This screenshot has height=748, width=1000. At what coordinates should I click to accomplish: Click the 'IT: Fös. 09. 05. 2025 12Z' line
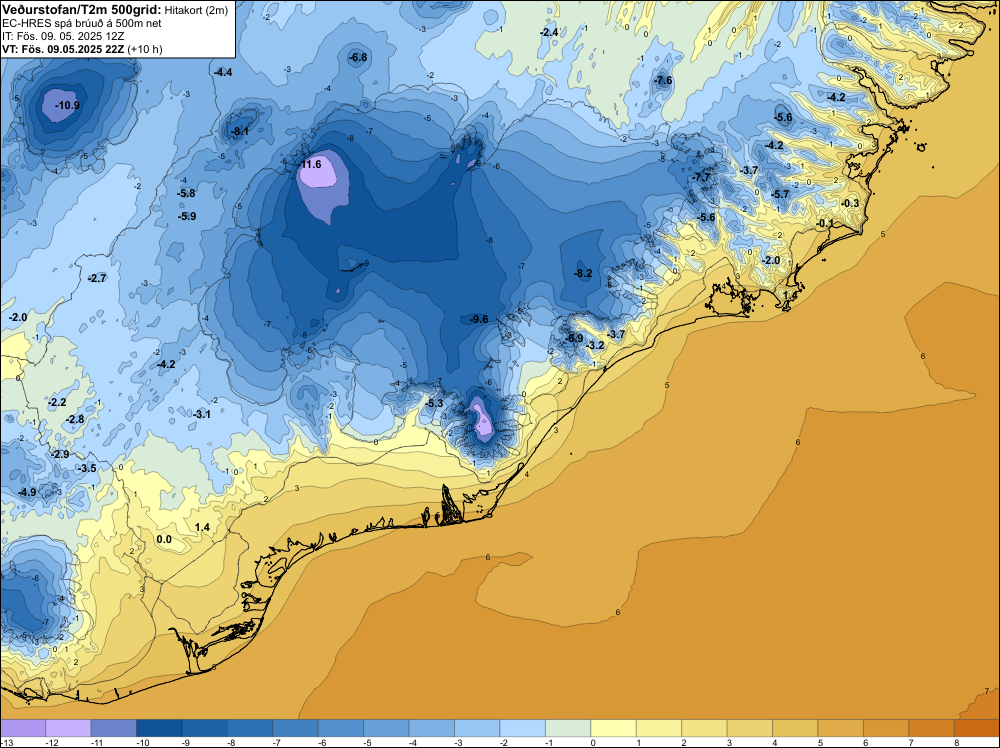(x=63, y=36)
